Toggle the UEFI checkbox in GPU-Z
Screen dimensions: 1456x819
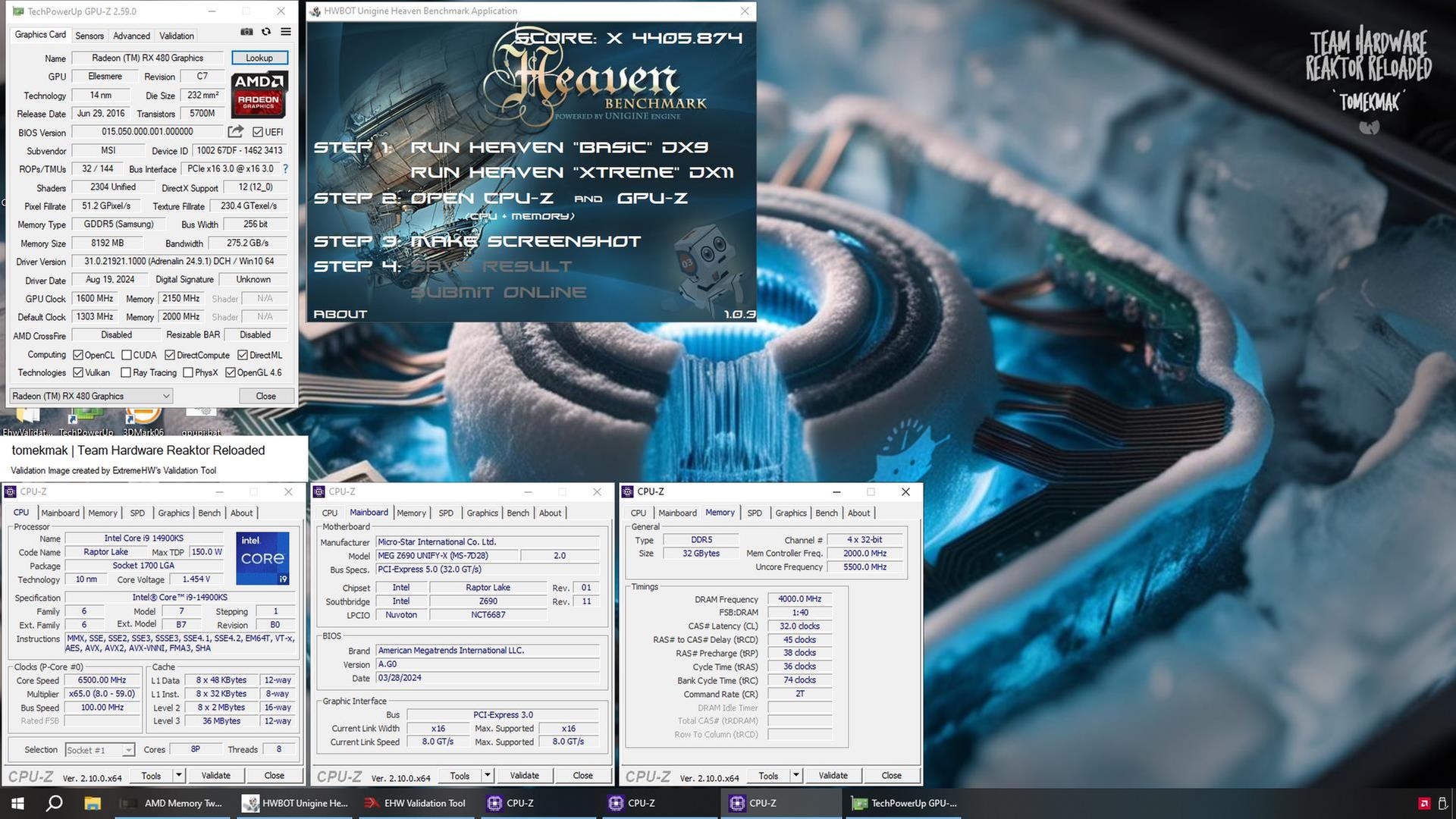(258, 132)
